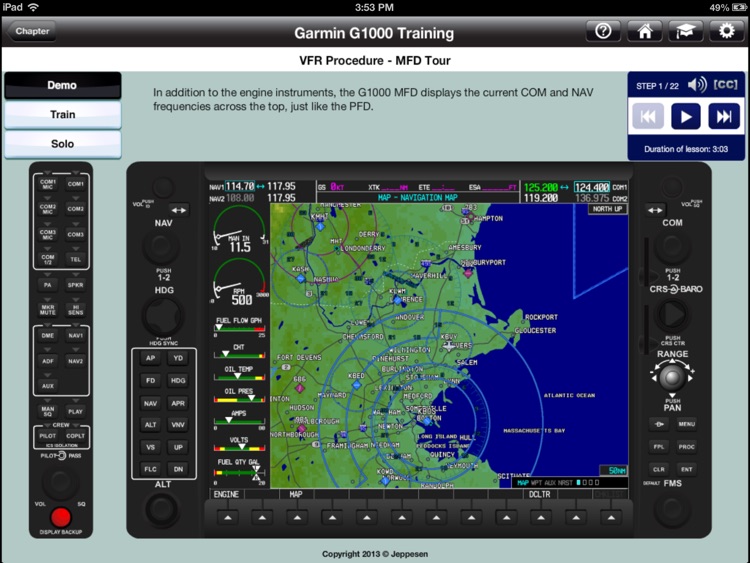Click the MKR MUTE button
This screenshot has width=750, height=563.
pos(47,309)
